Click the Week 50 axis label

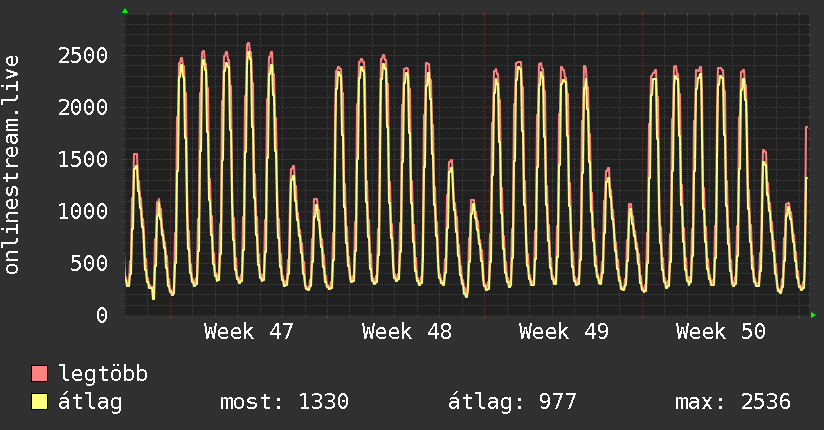click(720, 332)
